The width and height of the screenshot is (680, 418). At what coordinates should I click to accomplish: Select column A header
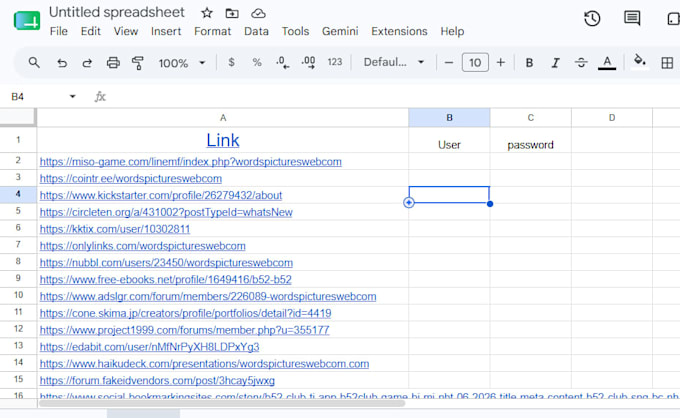222,118
